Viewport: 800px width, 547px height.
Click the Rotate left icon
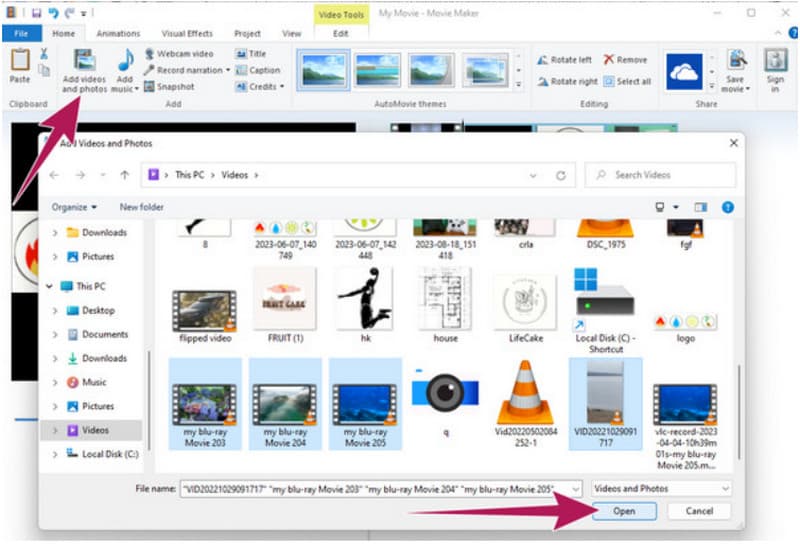click(543, 60)
